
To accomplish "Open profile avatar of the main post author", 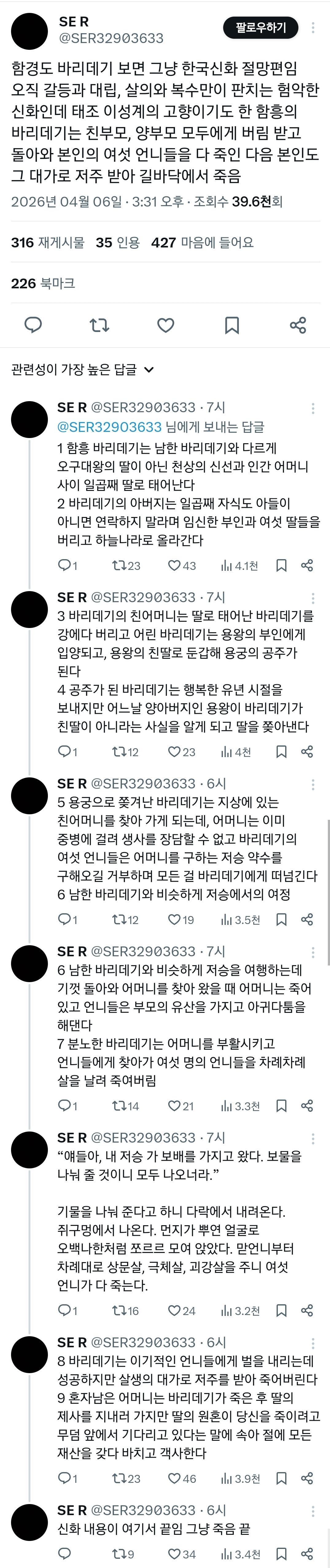I will click(29, 31).
